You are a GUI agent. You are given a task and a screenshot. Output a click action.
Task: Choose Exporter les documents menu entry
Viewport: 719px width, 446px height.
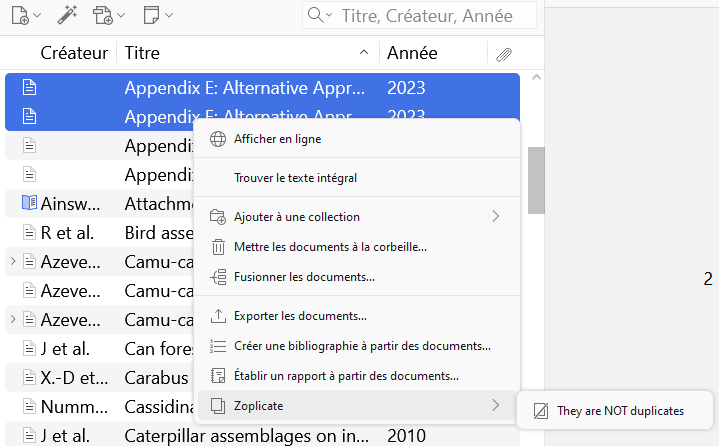click(x=357, y=316)
